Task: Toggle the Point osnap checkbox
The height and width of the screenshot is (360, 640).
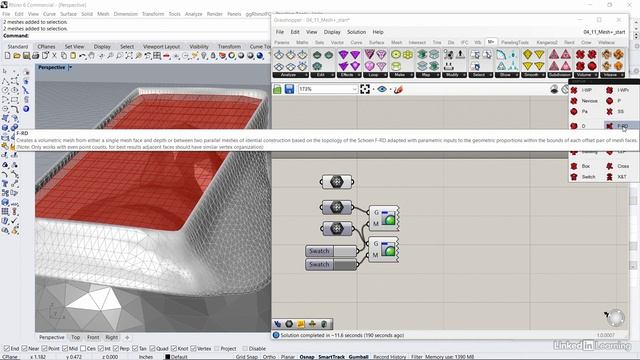Action: [45, 349]
